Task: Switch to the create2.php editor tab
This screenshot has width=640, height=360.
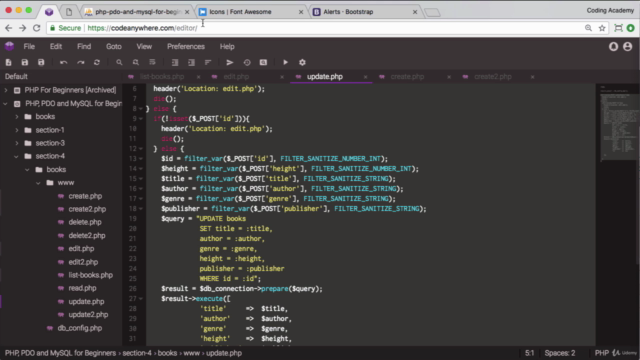Action: pyautogui.click(x=493, y=77)
